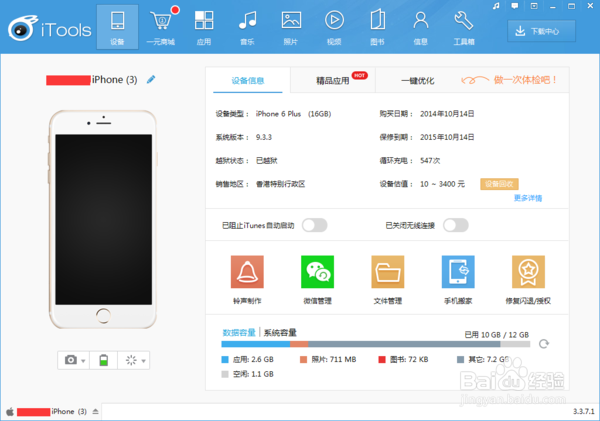The height and width of the screenshot is (421, 600).
Task: Click the feedback chat icon in title bar
Action: tap(515, 6)
